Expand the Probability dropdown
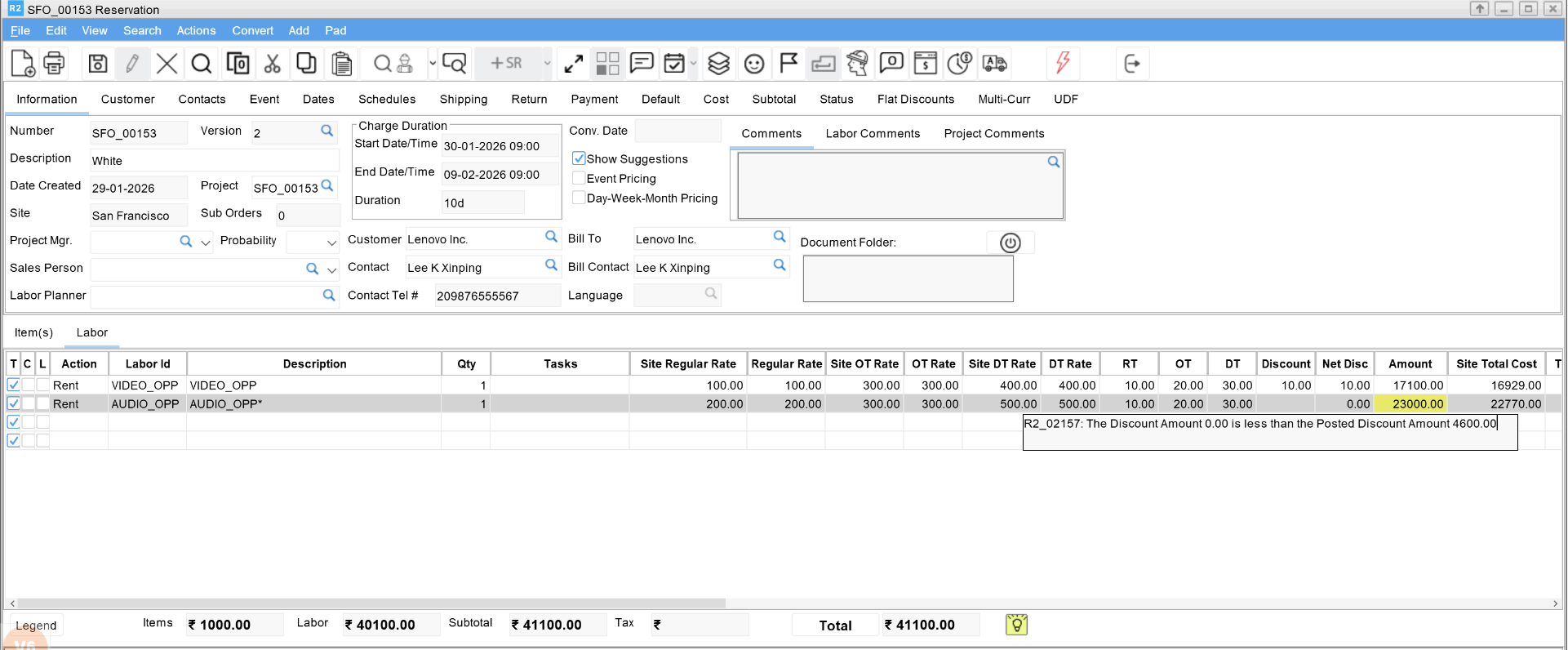The image size is (1568, 650). click(331, 243)
